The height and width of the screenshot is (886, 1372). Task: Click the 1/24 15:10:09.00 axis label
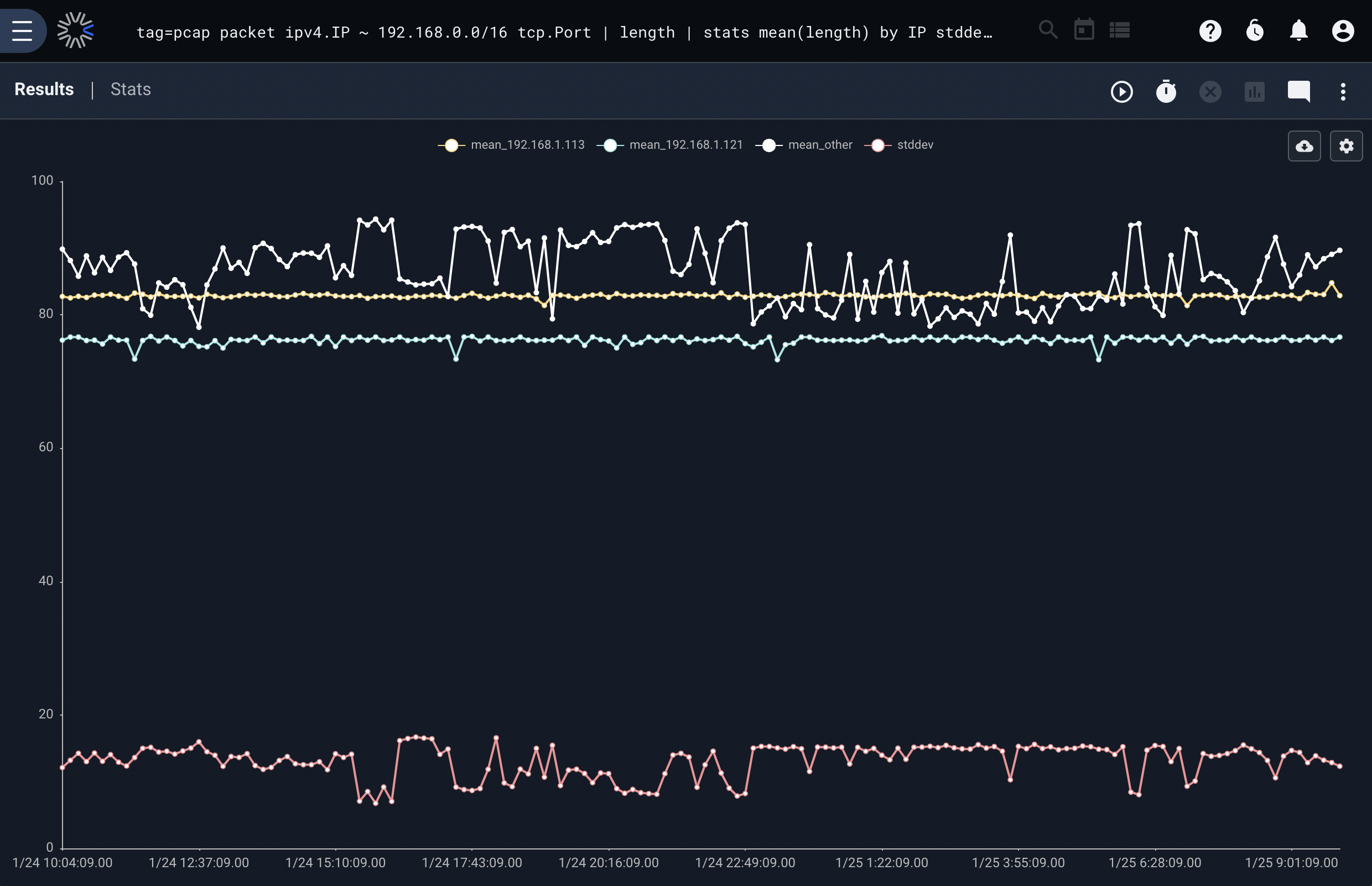(335, 862)
